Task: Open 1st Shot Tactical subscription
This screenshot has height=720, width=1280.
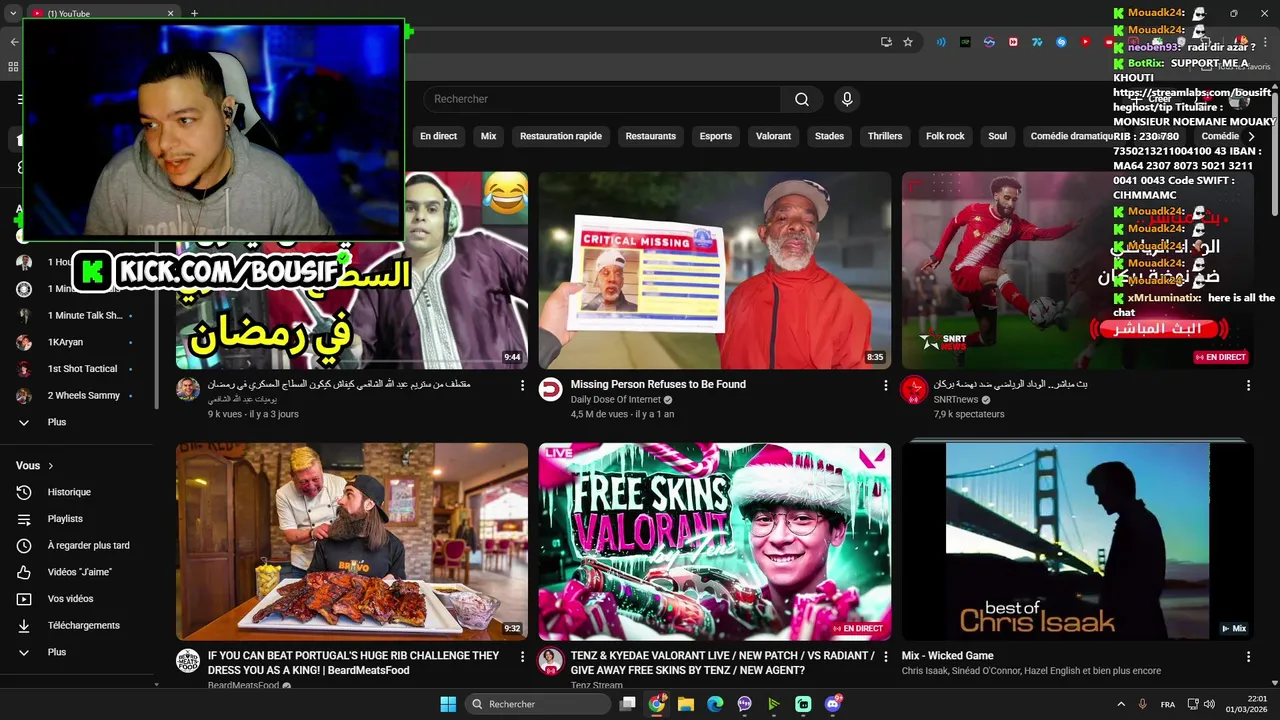Action: click(x=82, y=369)
